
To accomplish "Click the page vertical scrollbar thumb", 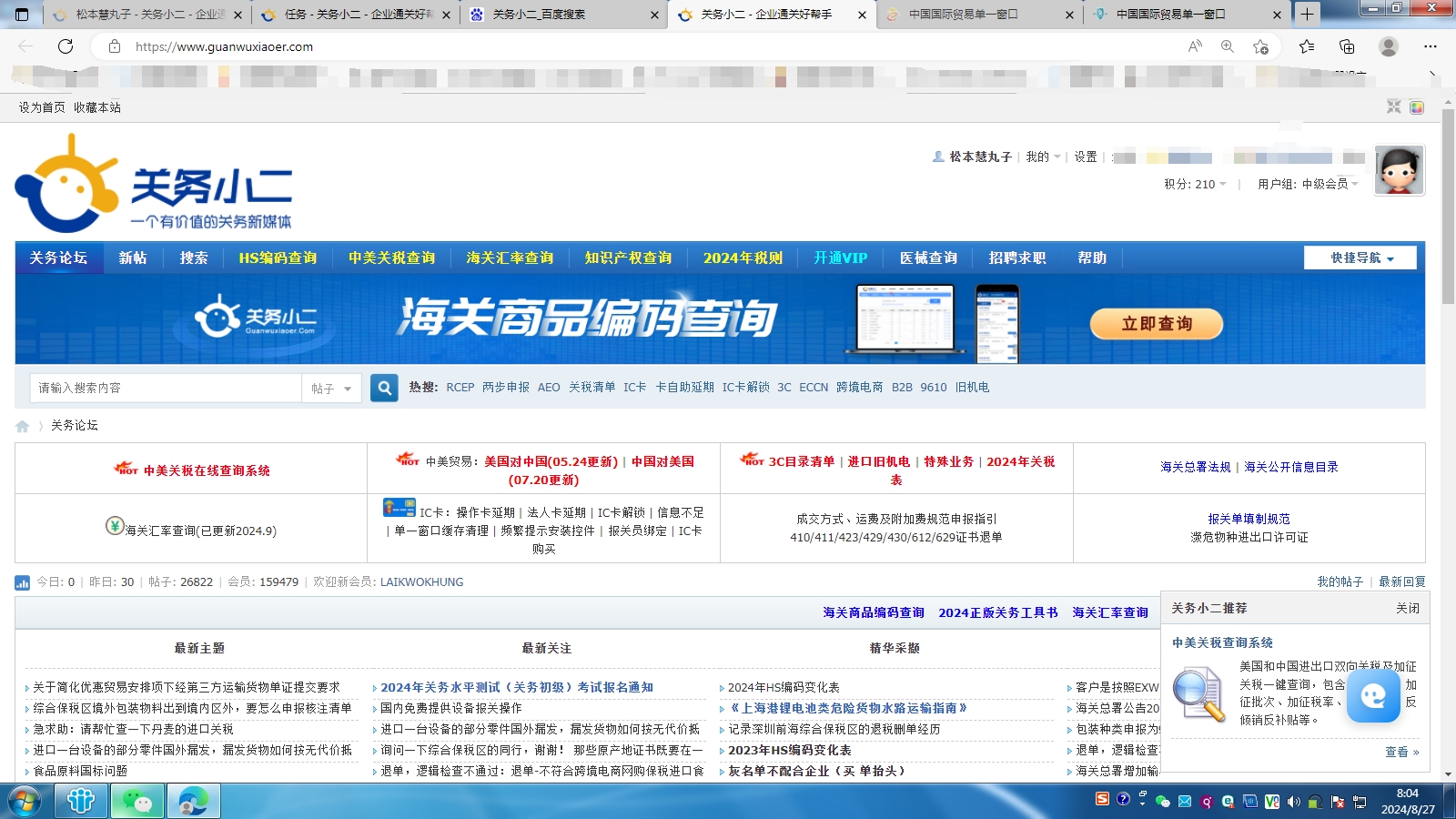I will [x=1448, y=207].
